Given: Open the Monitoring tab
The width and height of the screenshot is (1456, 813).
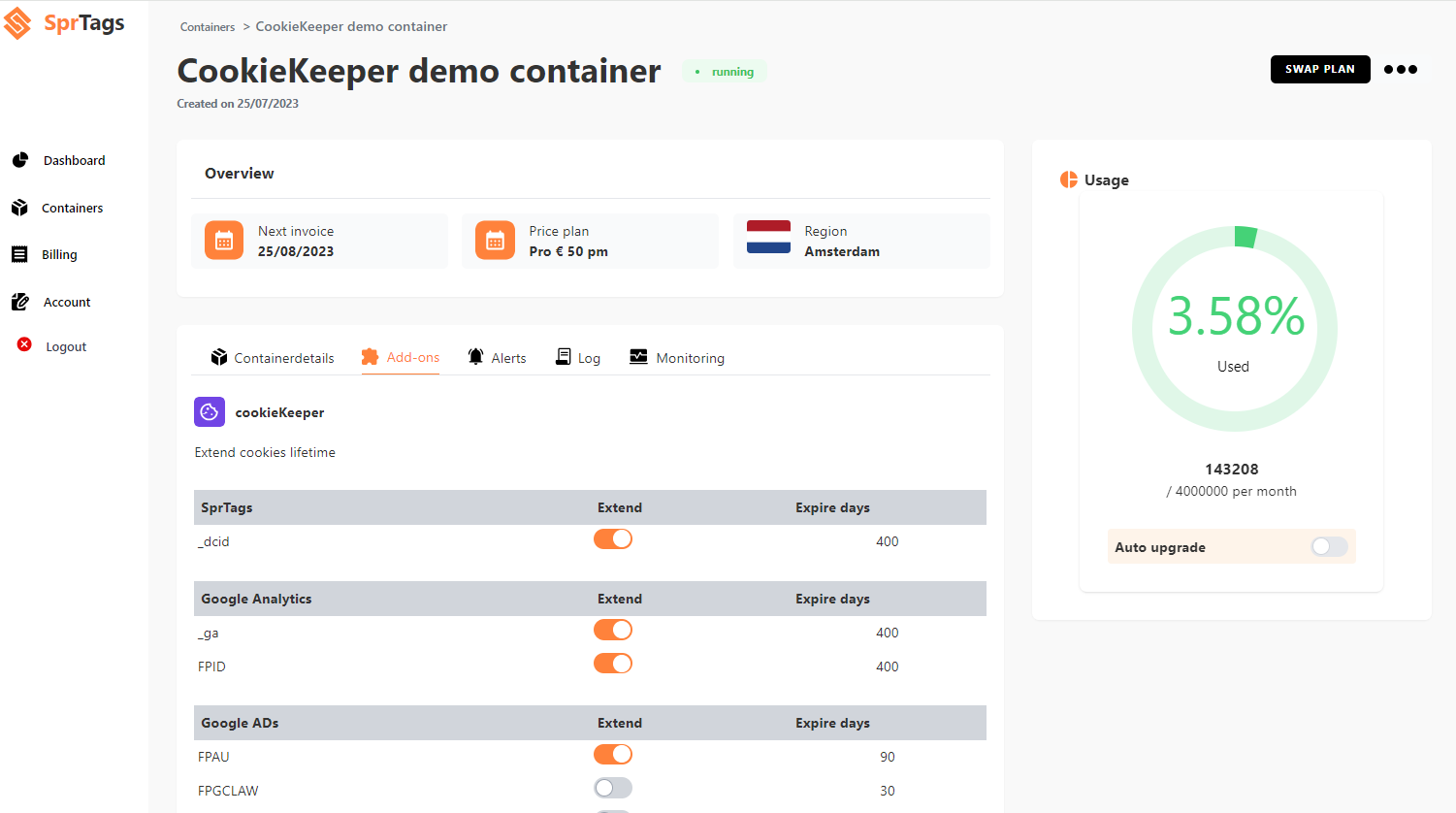Looking at the screenshot, I should click(677, 357).
